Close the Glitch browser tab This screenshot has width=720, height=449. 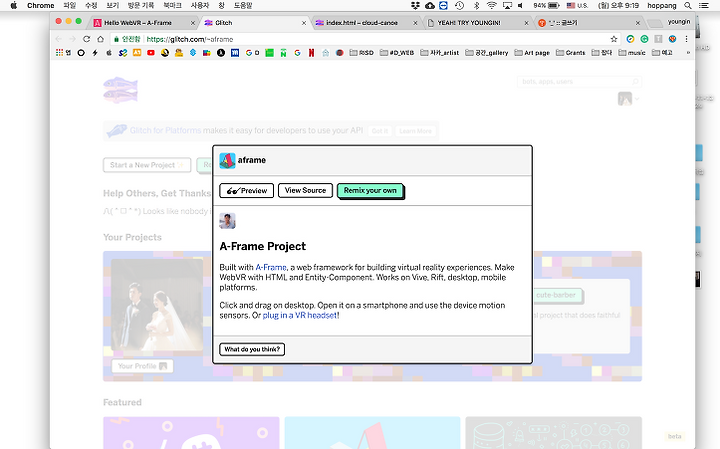(304, 23)
